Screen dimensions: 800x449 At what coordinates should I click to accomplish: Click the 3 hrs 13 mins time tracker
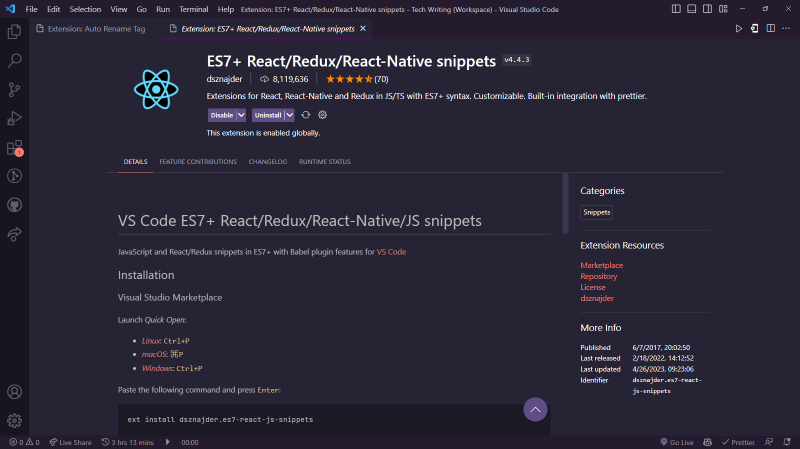[x=128, y=442]
